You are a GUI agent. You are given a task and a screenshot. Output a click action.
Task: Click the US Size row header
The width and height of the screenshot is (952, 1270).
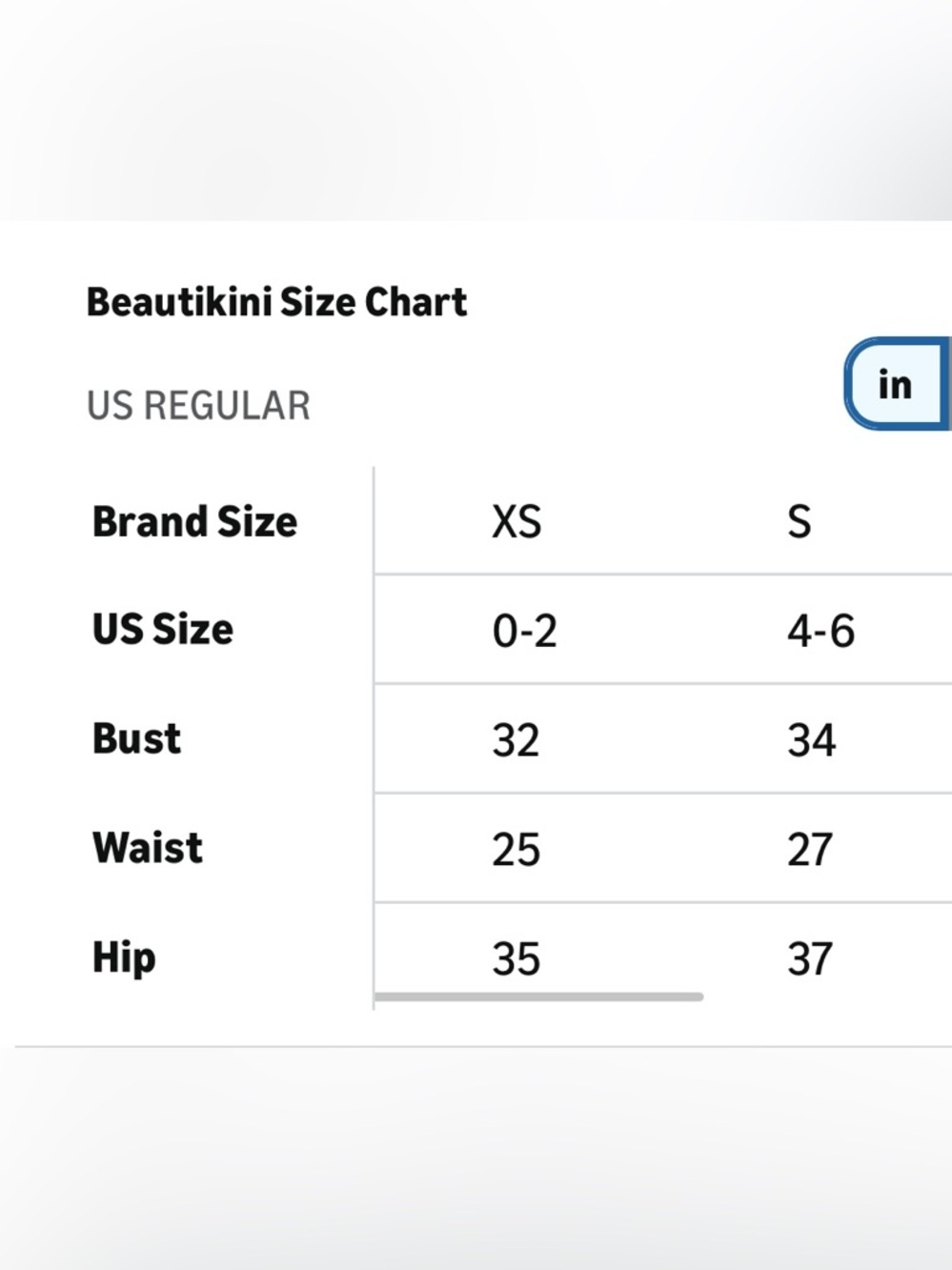tap(162, 630)
